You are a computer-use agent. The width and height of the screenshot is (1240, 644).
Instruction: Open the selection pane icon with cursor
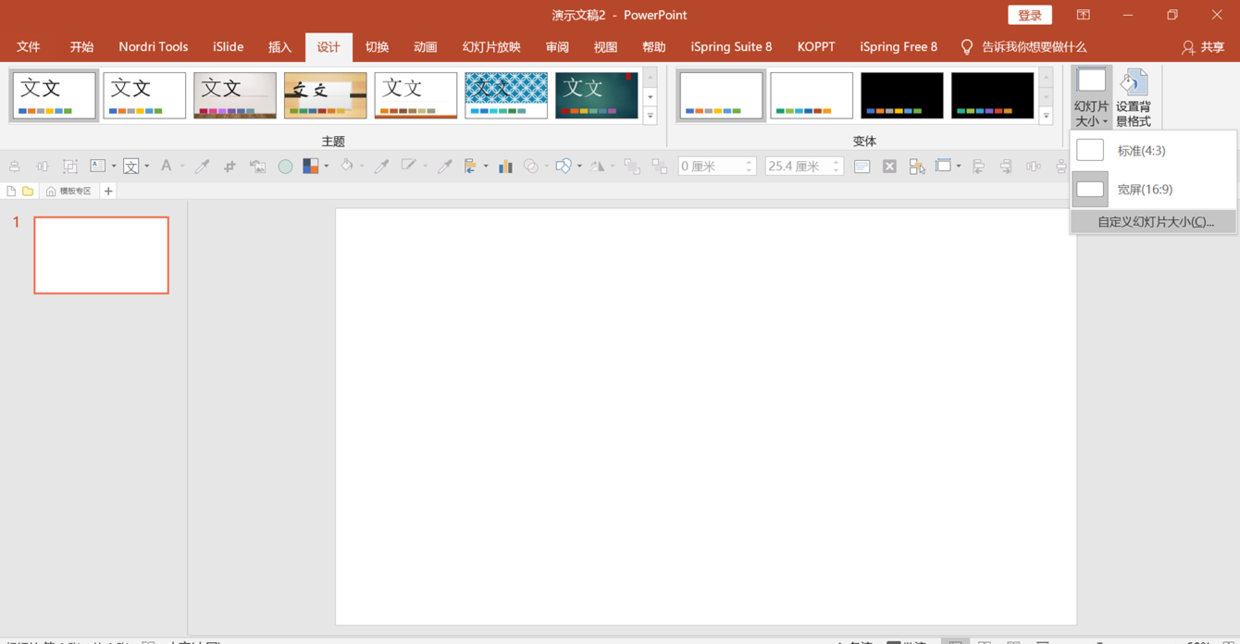(x=917, y=166)
